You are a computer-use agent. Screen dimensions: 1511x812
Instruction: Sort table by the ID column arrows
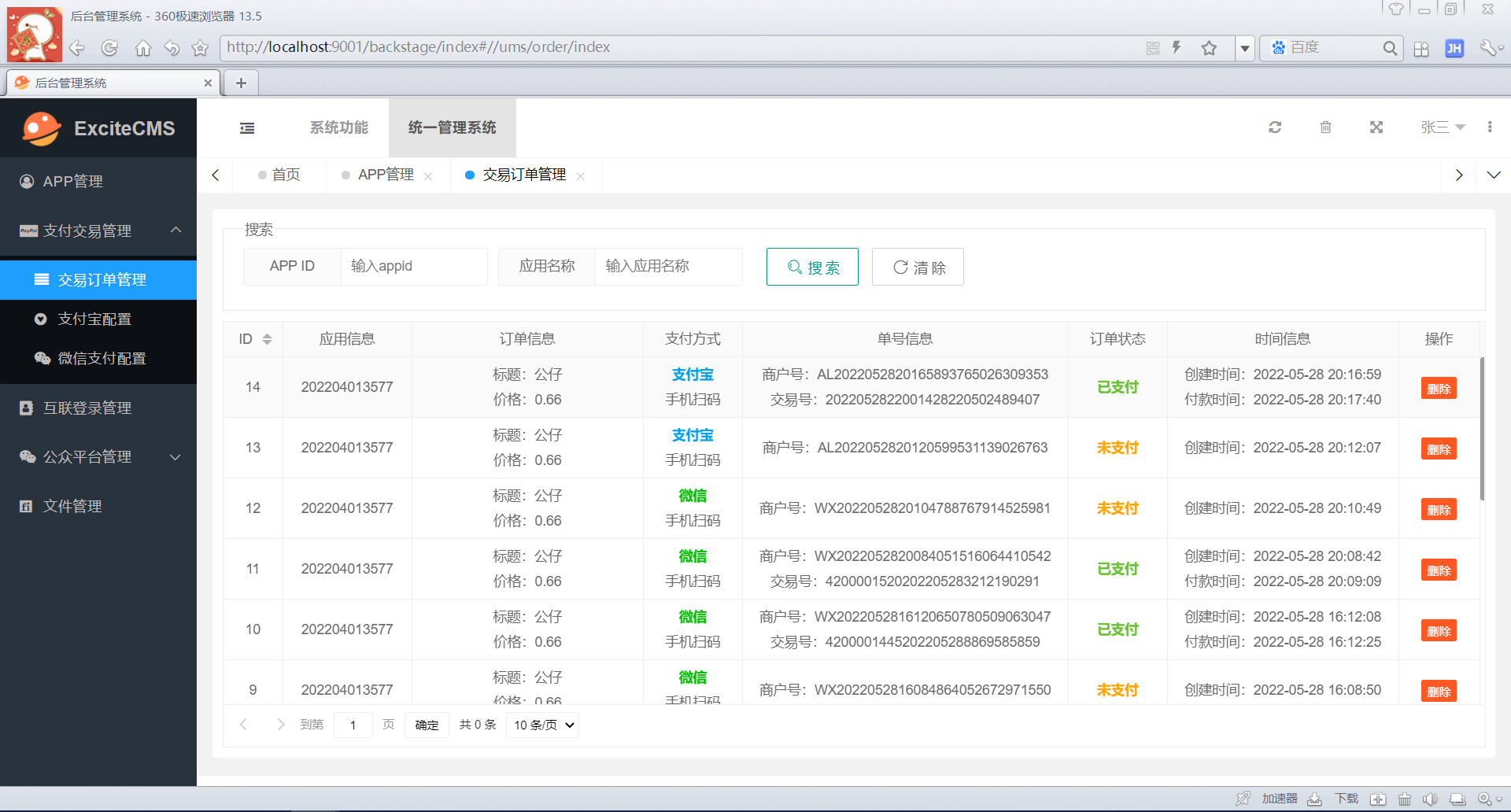(x=267, y=339)
